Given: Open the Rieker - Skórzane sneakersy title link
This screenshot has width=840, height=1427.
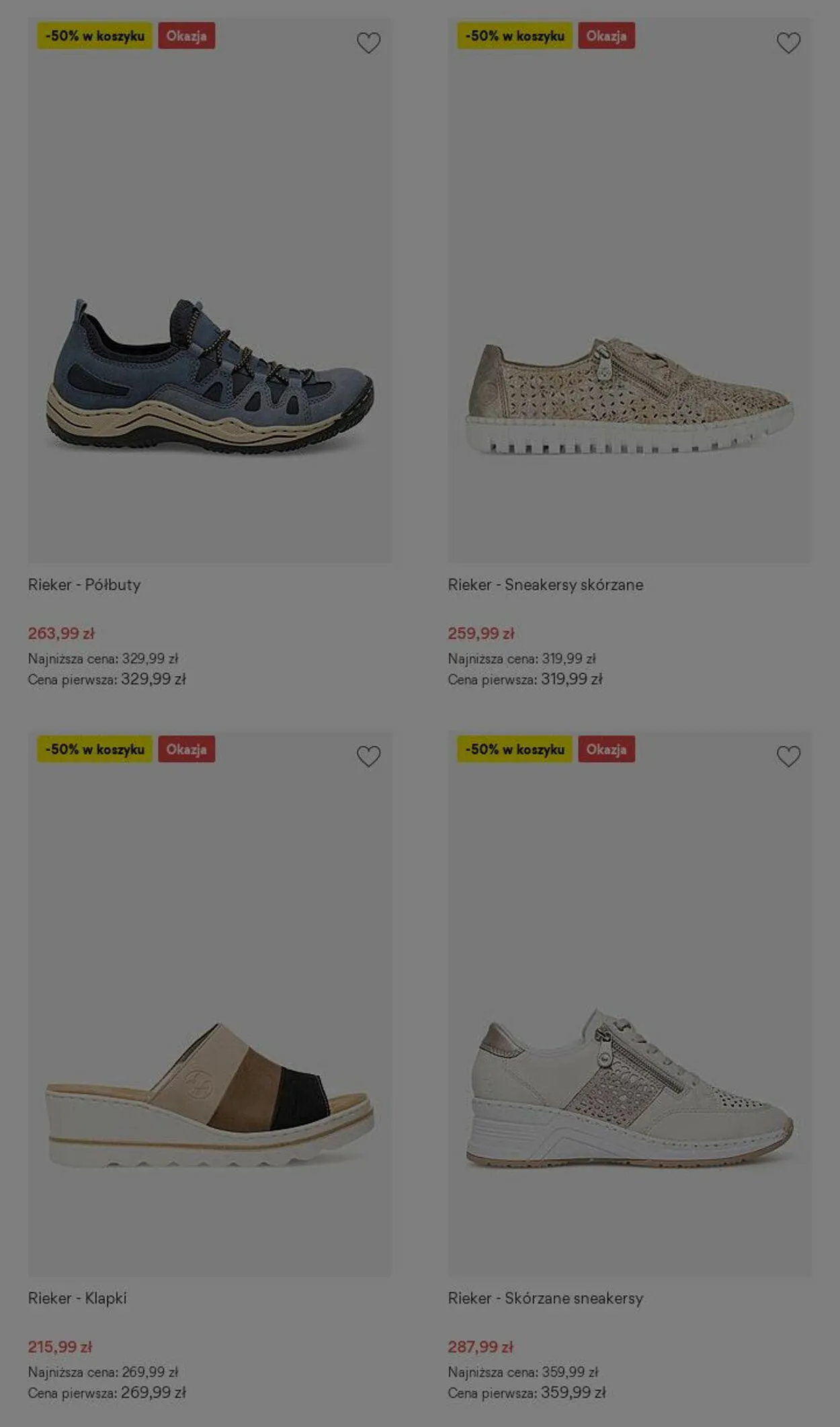Looking at the screenshot, I should point(546,1298).
